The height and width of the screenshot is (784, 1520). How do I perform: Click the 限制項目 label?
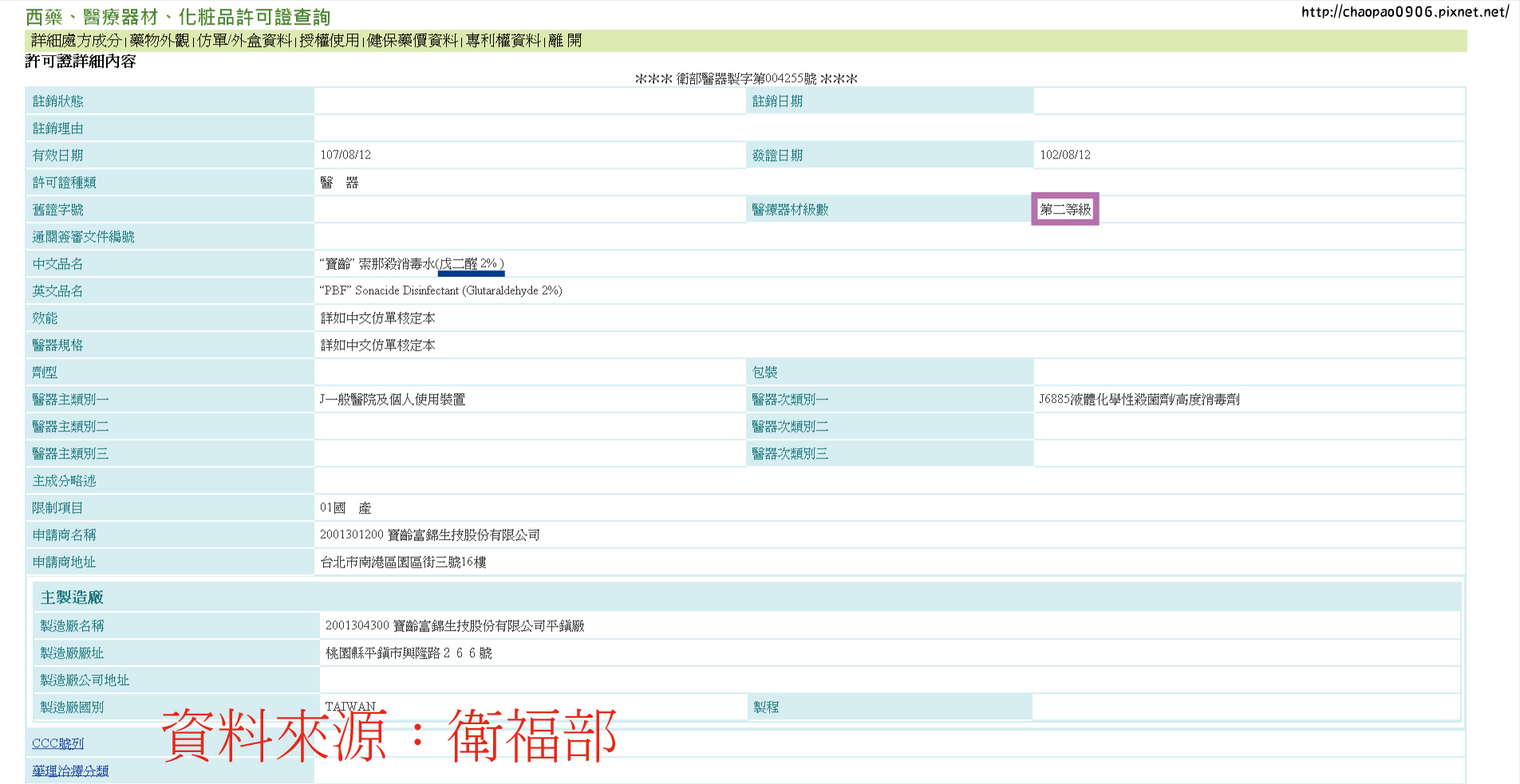tap(58, 508)
